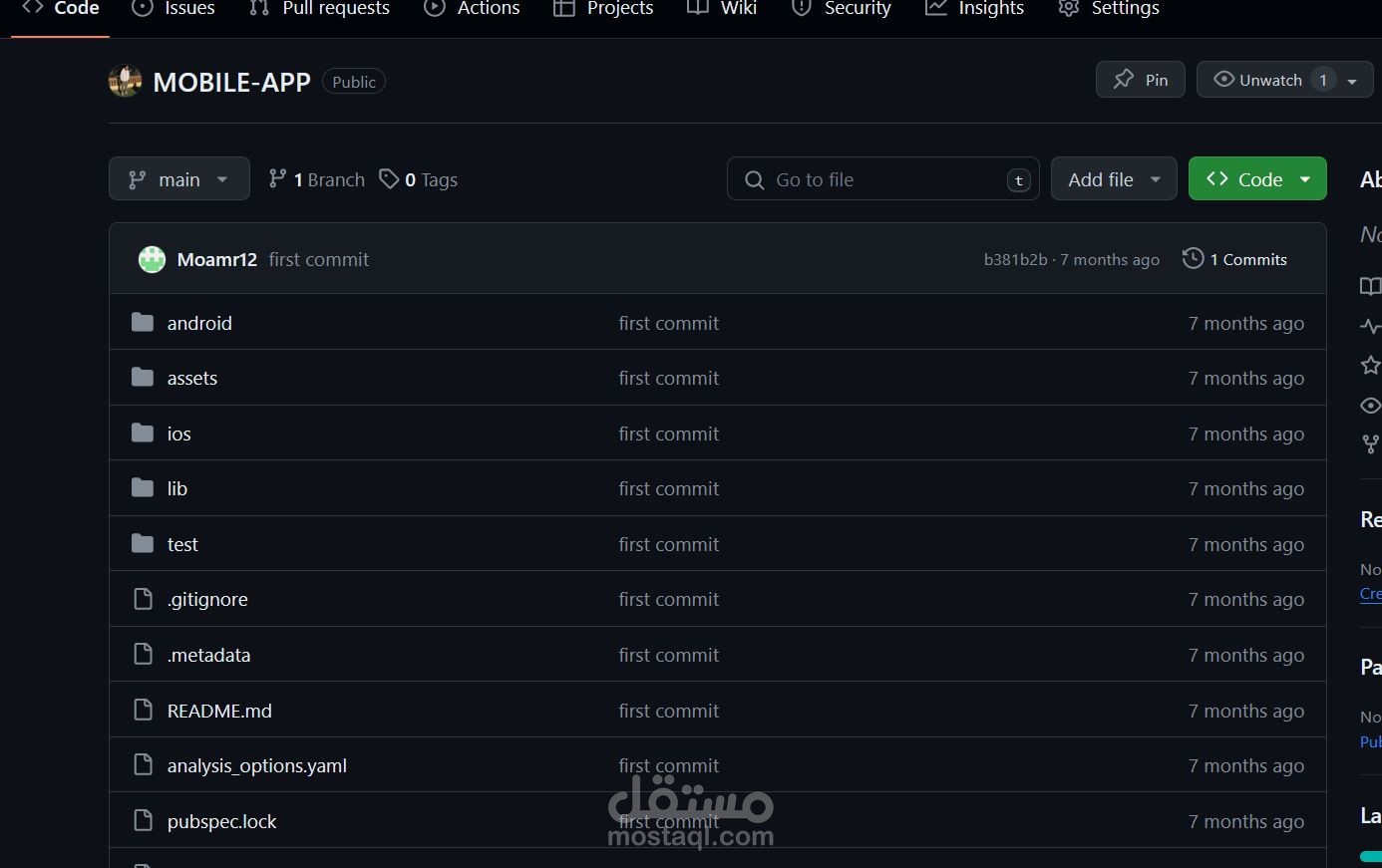This screenshot has height=868, width=1382.
Task: View commit history via the clock icon
Action: (1193, 258)
